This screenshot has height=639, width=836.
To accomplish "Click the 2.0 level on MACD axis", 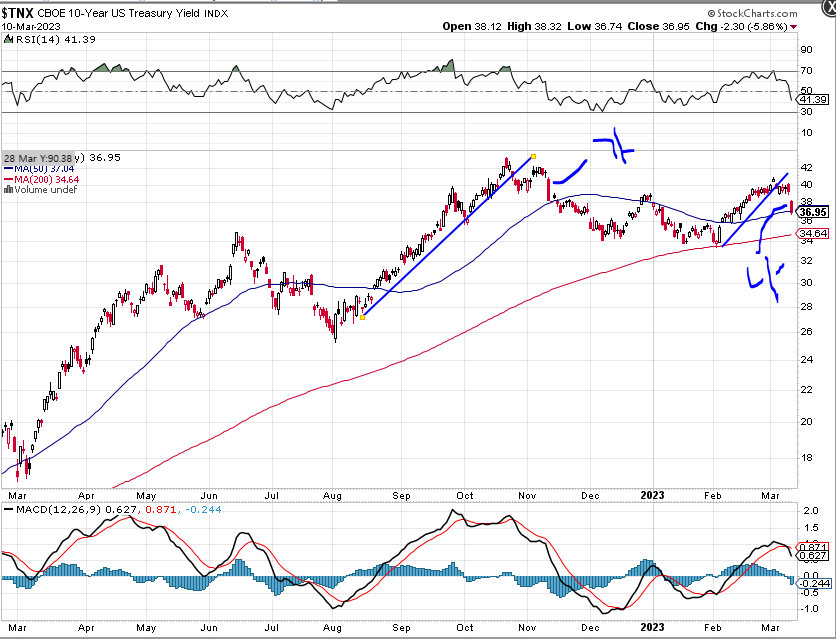I will 810,511.
